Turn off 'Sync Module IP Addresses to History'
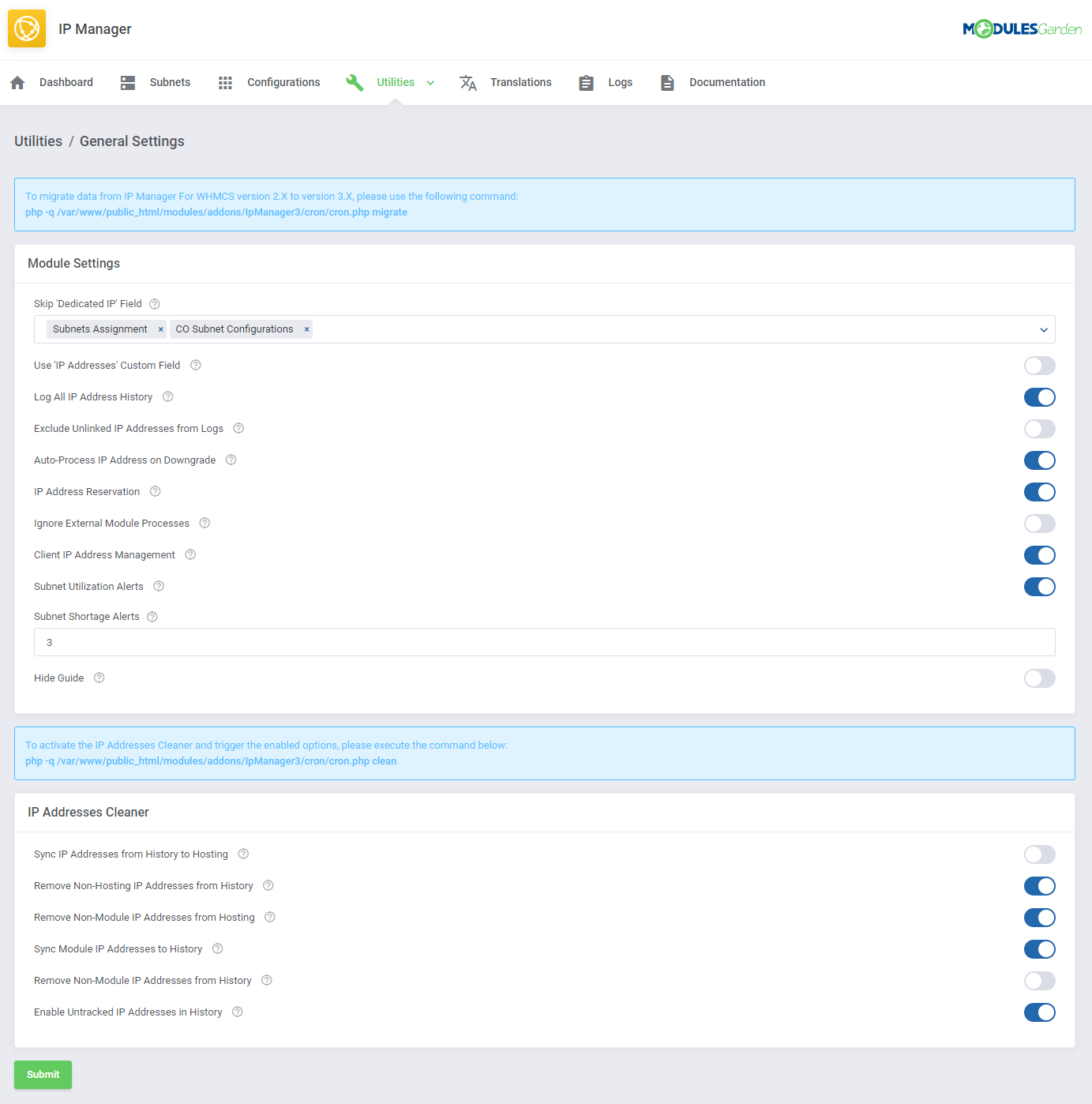1092x1104 pixels. (1039, 949)
